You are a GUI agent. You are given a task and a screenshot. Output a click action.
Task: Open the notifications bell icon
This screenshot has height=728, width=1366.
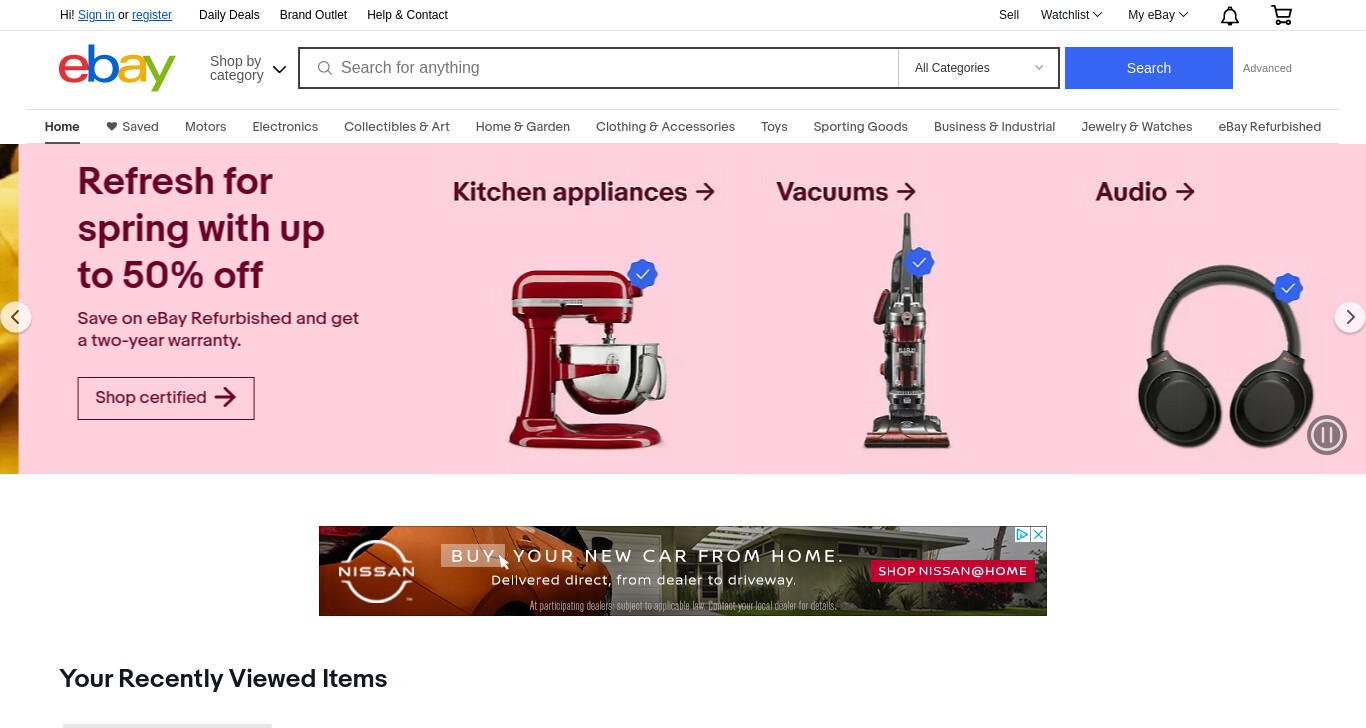point(1230,15)
